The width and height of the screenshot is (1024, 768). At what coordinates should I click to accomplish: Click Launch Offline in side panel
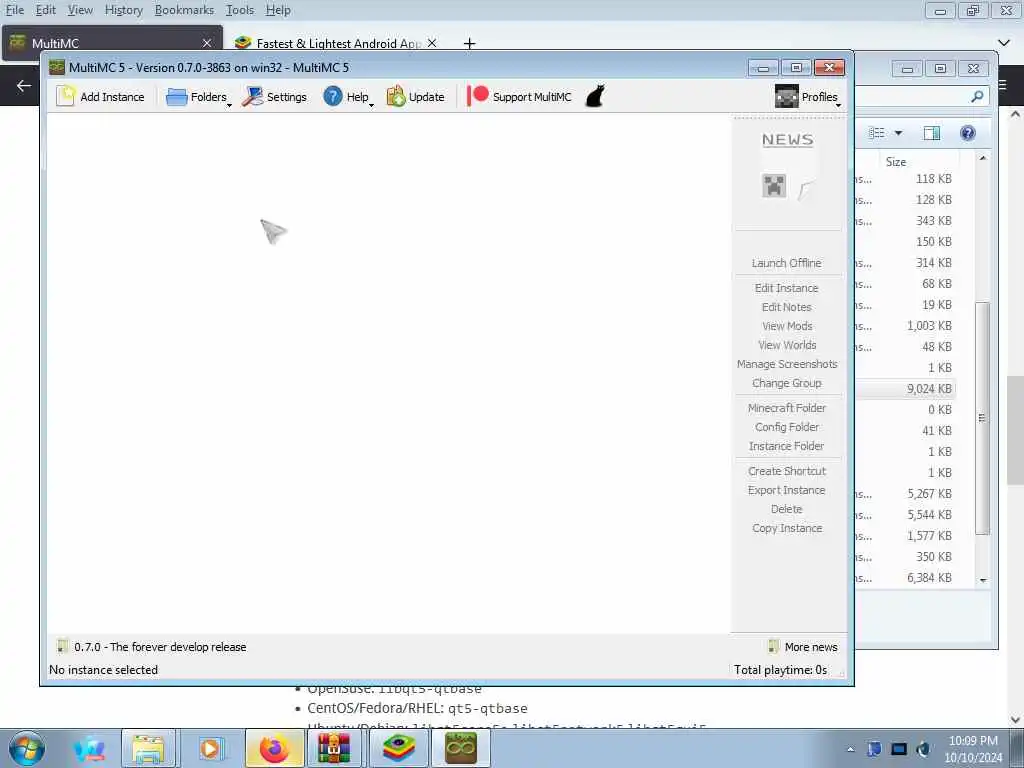click(786, 263)
